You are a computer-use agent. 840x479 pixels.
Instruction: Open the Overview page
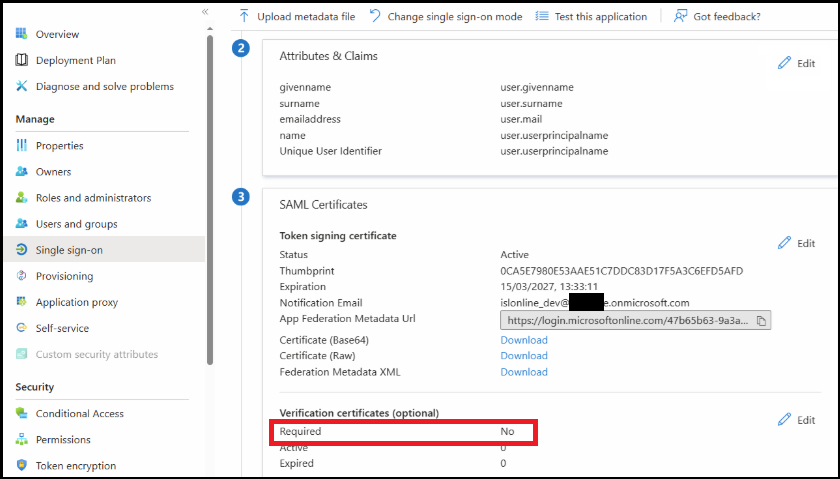pyautogui.click(x=57, y=34)
